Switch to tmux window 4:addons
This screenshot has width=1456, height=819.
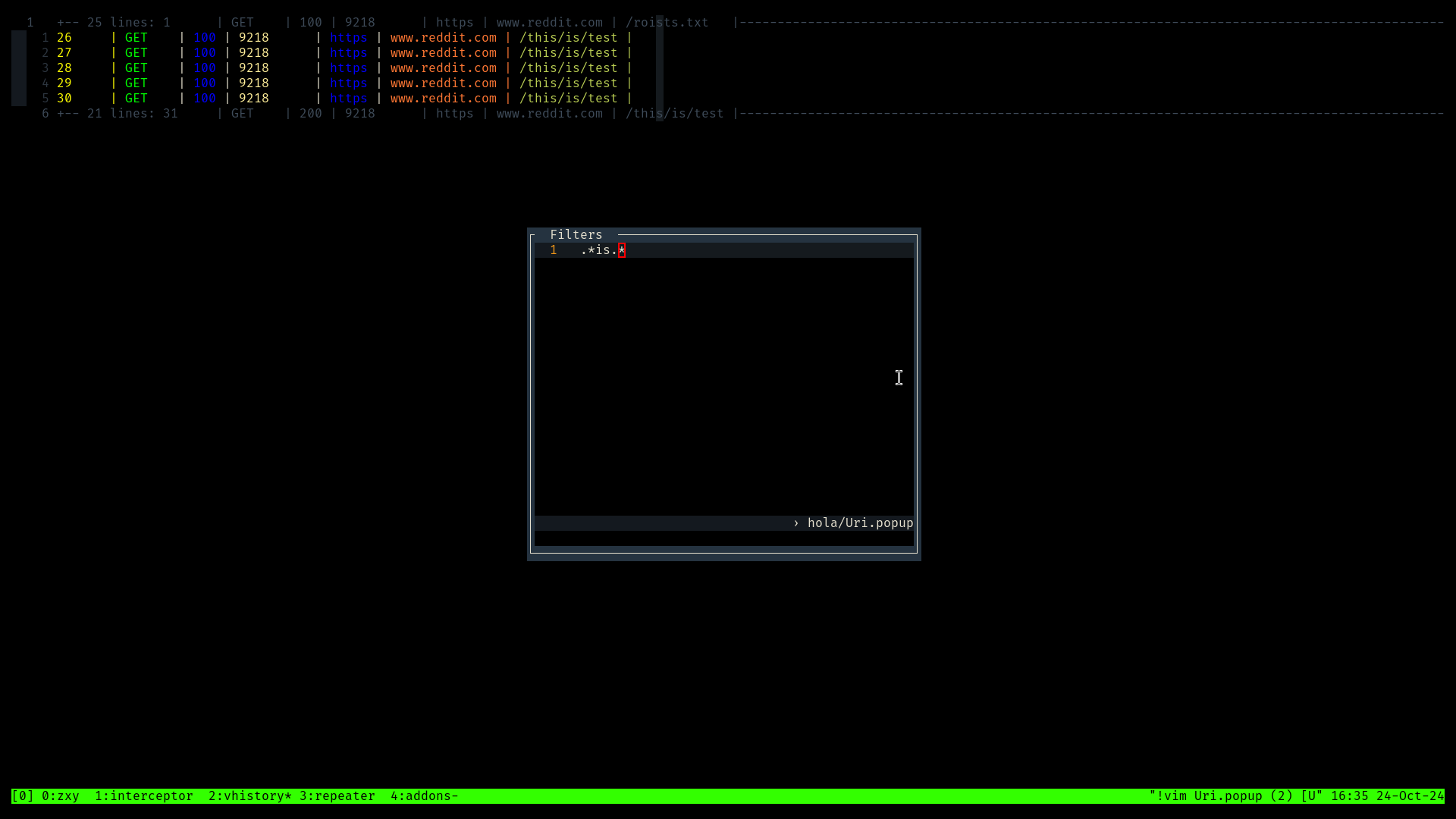tap(424, 796)
